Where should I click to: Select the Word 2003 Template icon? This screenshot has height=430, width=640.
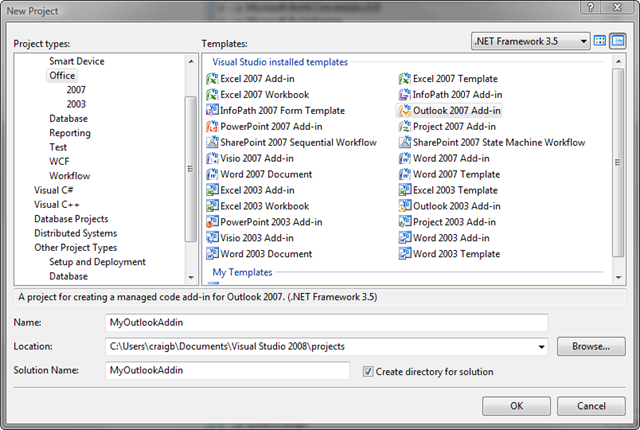[405, 253]
